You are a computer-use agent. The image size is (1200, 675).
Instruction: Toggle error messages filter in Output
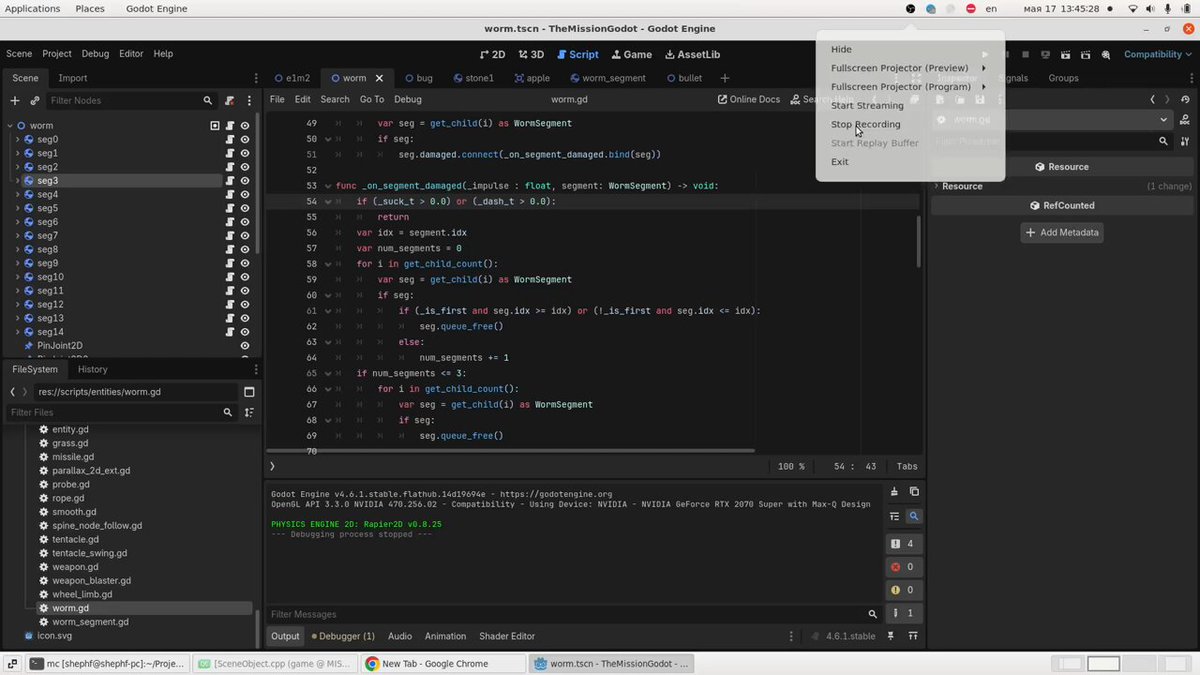[902, 567]
